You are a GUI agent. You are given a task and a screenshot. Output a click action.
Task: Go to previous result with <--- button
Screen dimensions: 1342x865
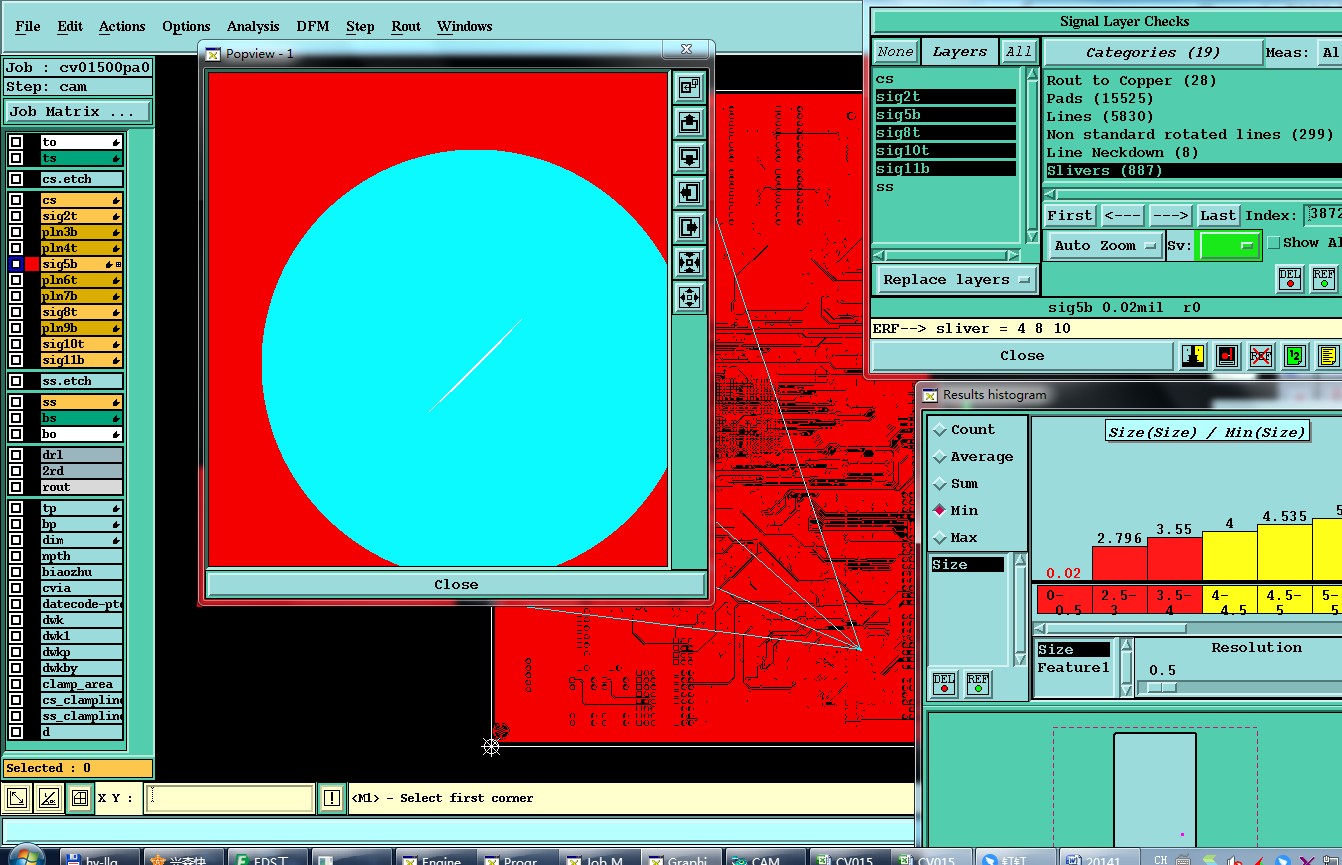tap(1122, 215)
